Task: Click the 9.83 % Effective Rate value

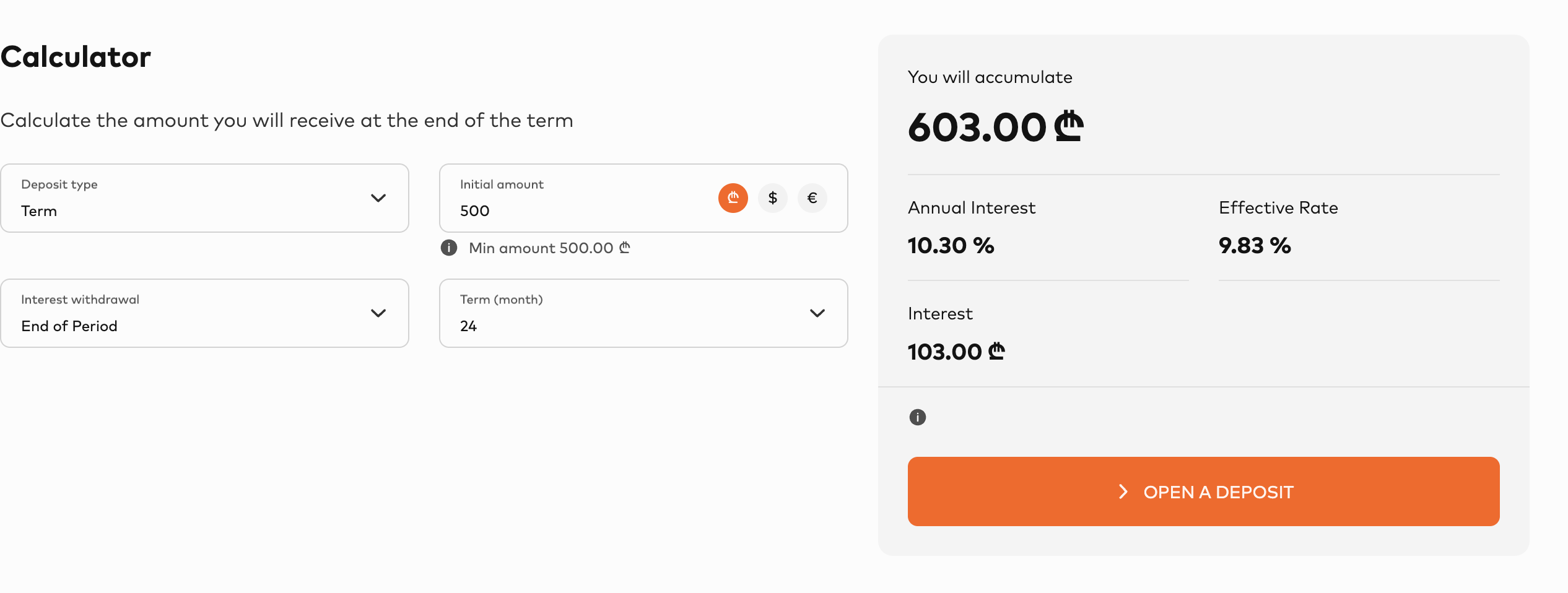Action: [1254, 246]
